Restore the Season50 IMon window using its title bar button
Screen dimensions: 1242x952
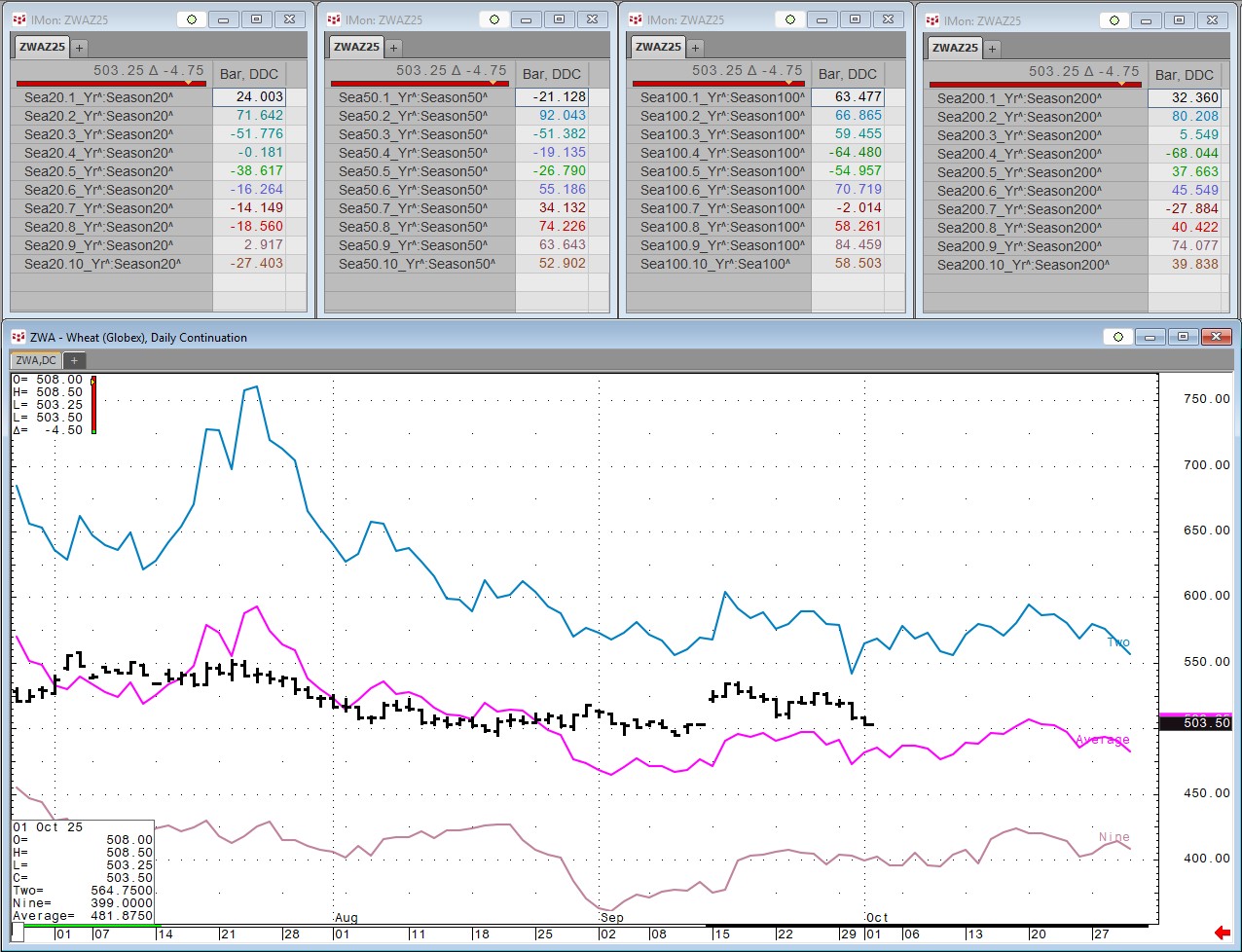pos(559,19)
